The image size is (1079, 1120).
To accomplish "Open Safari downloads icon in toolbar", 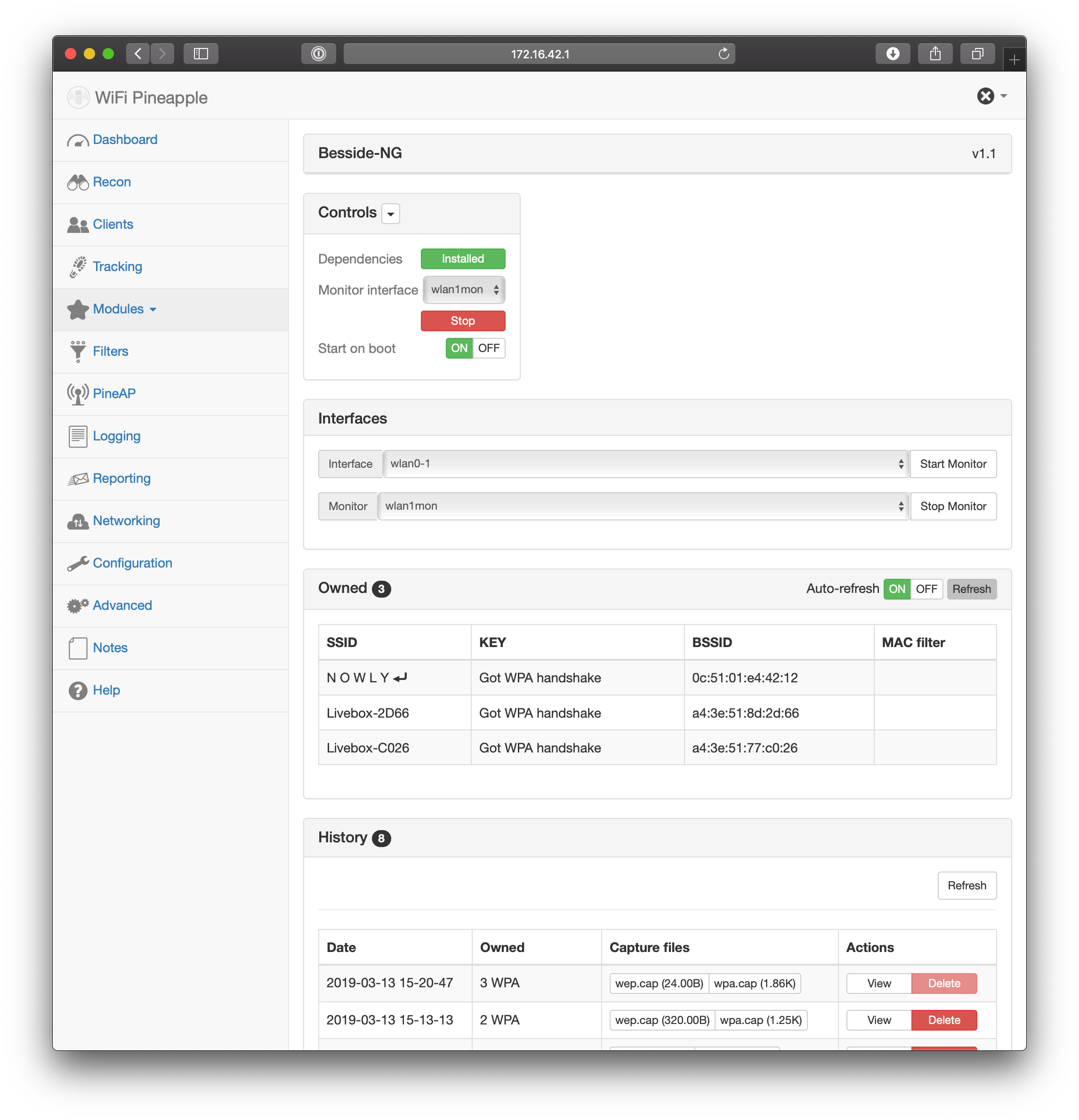I will 892,54.
